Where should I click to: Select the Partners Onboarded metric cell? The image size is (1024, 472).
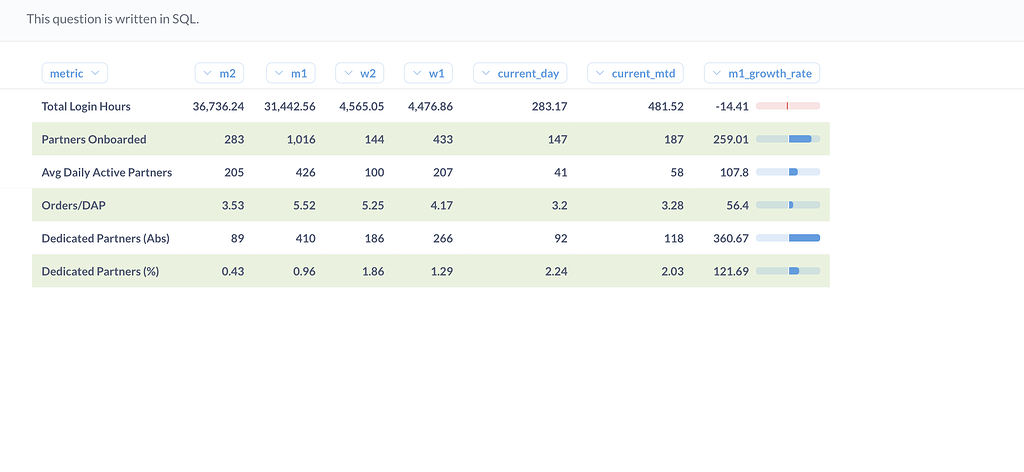click(94, 139)
